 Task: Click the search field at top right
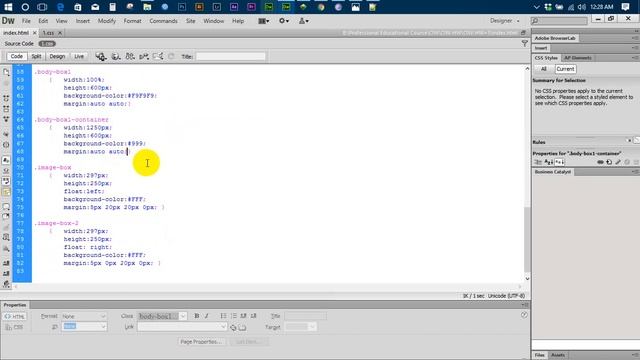pos(560,20)
